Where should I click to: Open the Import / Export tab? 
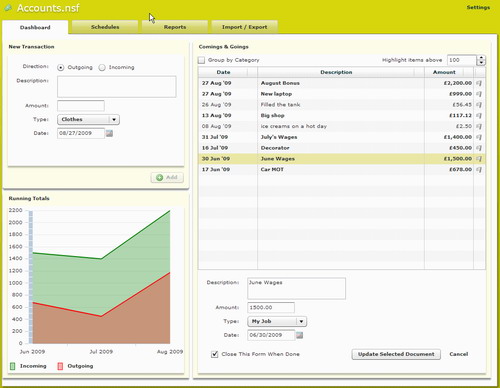pos(244,27)
